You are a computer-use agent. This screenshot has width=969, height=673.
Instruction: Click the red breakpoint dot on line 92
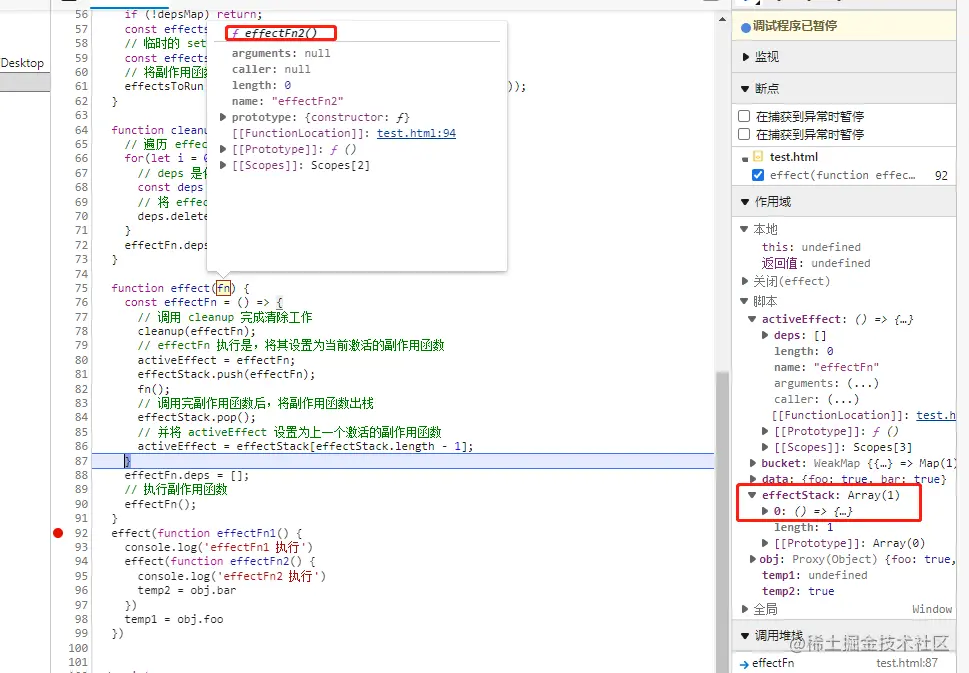[x=58, y=533]
